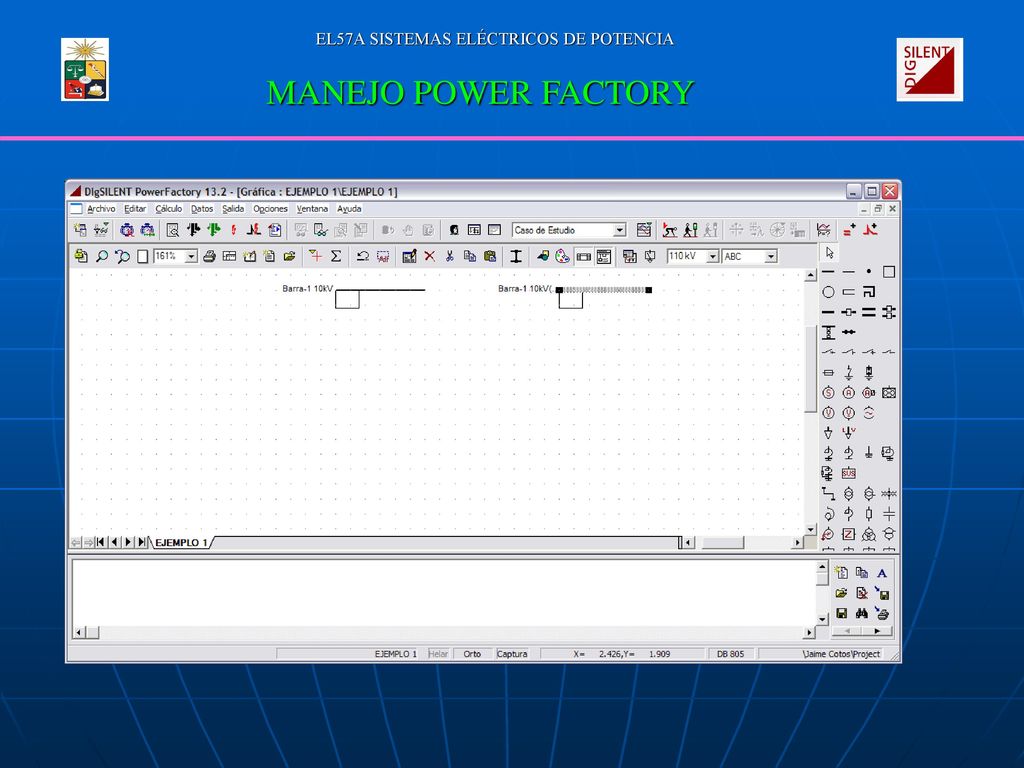Select the circle element in drawing palette
Screen dimensions: 1024x768
828,292
